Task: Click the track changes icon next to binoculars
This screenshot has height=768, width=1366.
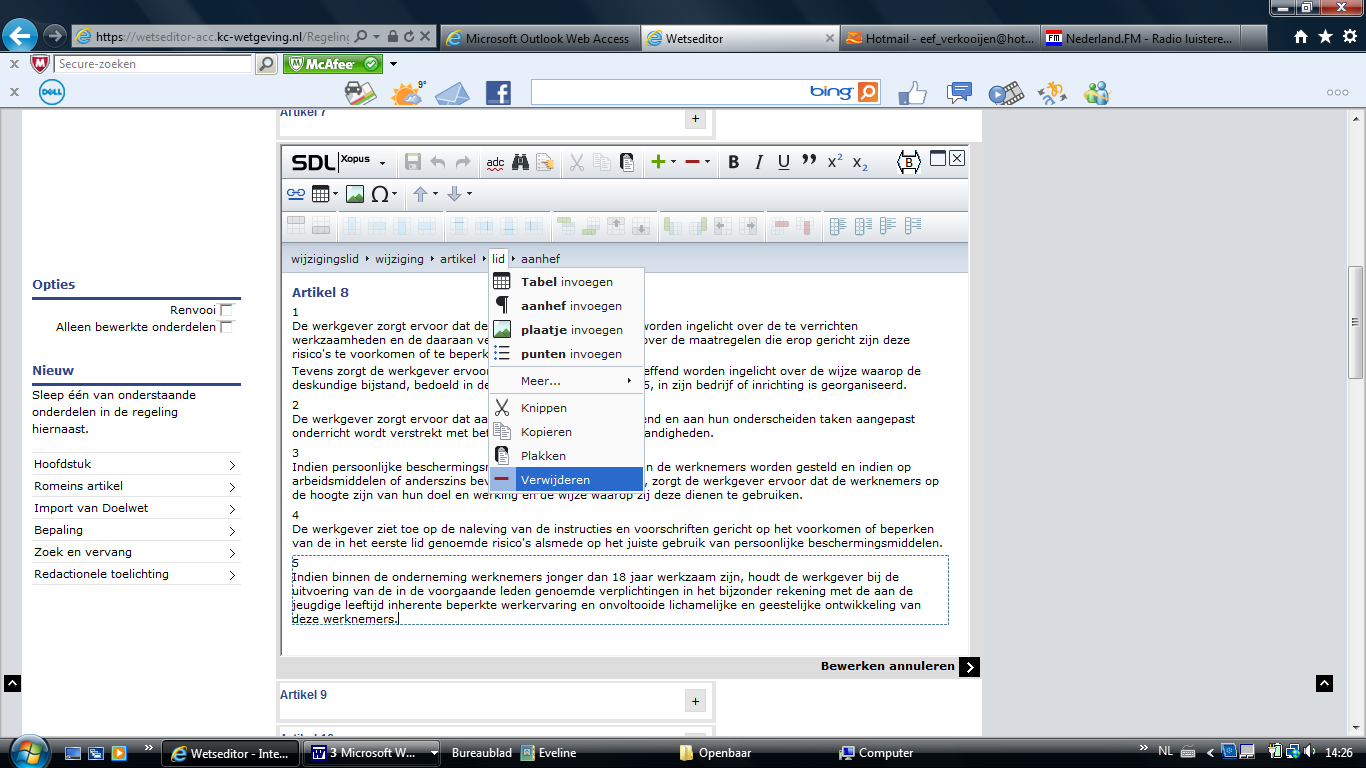Action: 545,162
